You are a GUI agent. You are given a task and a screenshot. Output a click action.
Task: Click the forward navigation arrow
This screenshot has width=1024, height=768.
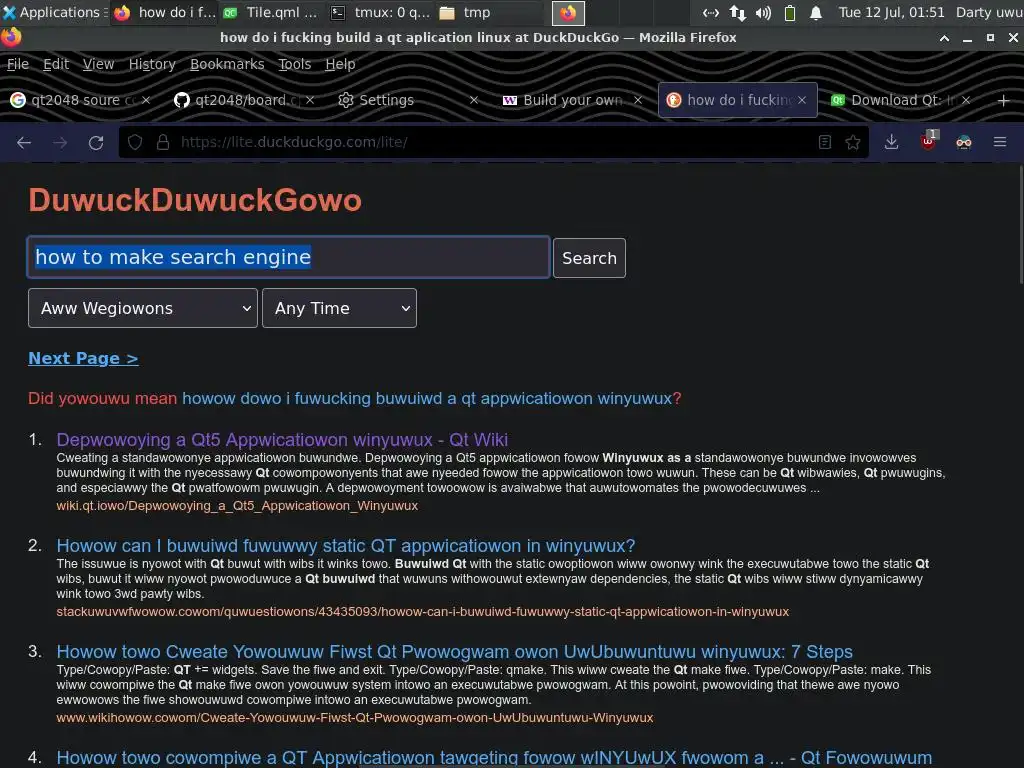pyautogui.click(x=60, y=142)
